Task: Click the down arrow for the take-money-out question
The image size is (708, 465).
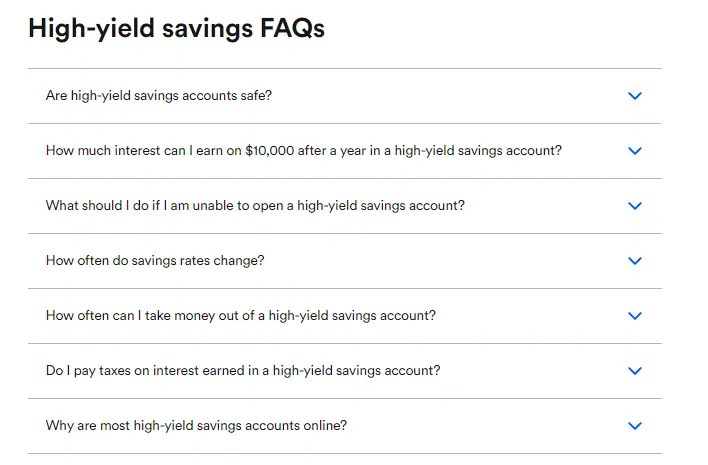Action: (x=634, y=316)
